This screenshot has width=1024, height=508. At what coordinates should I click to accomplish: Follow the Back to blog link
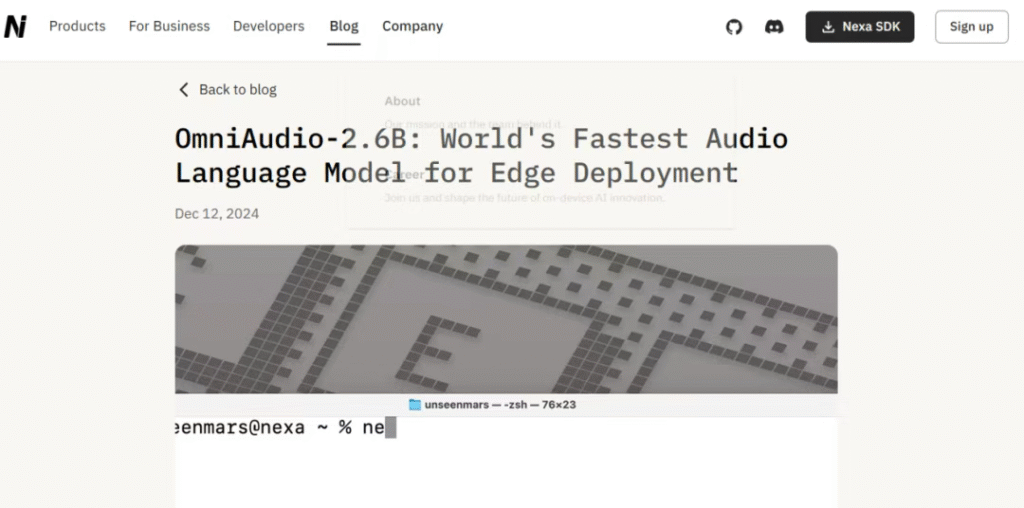click(237, 90)
